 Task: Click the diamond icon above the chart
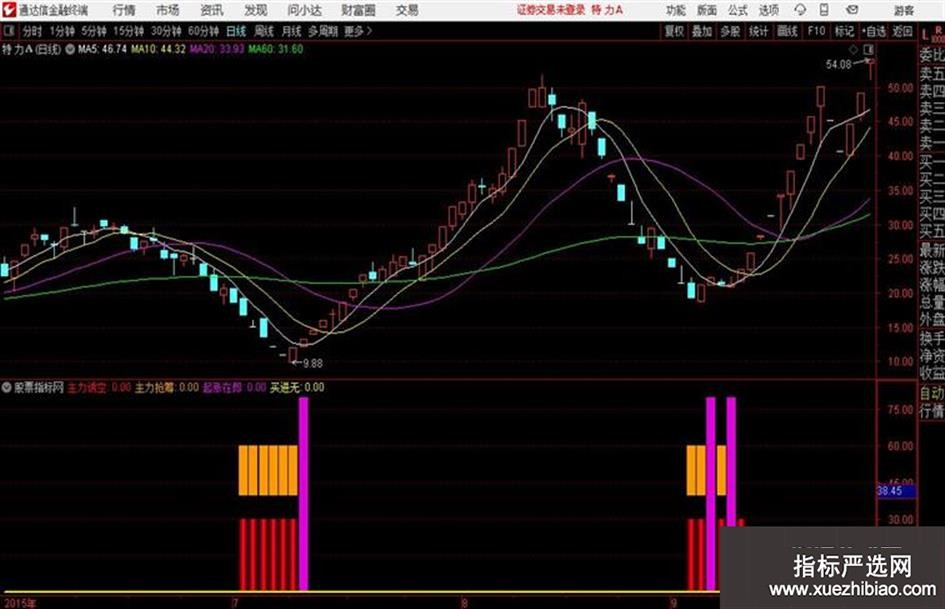point(854,49)
